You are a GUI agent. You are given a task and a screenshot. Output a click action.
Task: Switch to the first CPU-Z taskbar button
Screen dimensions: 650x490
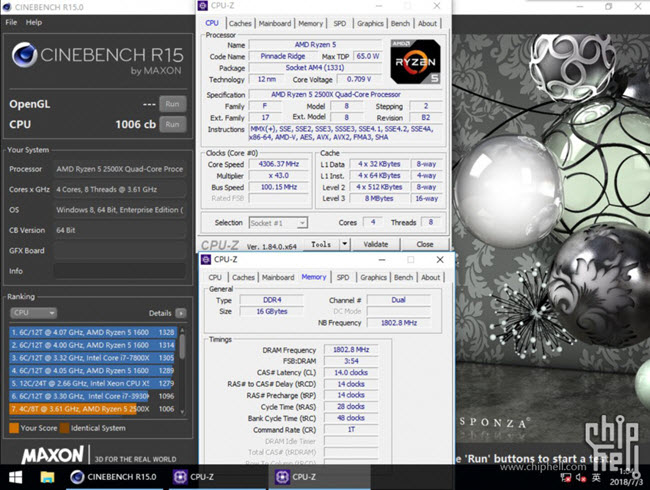[194, 476]
